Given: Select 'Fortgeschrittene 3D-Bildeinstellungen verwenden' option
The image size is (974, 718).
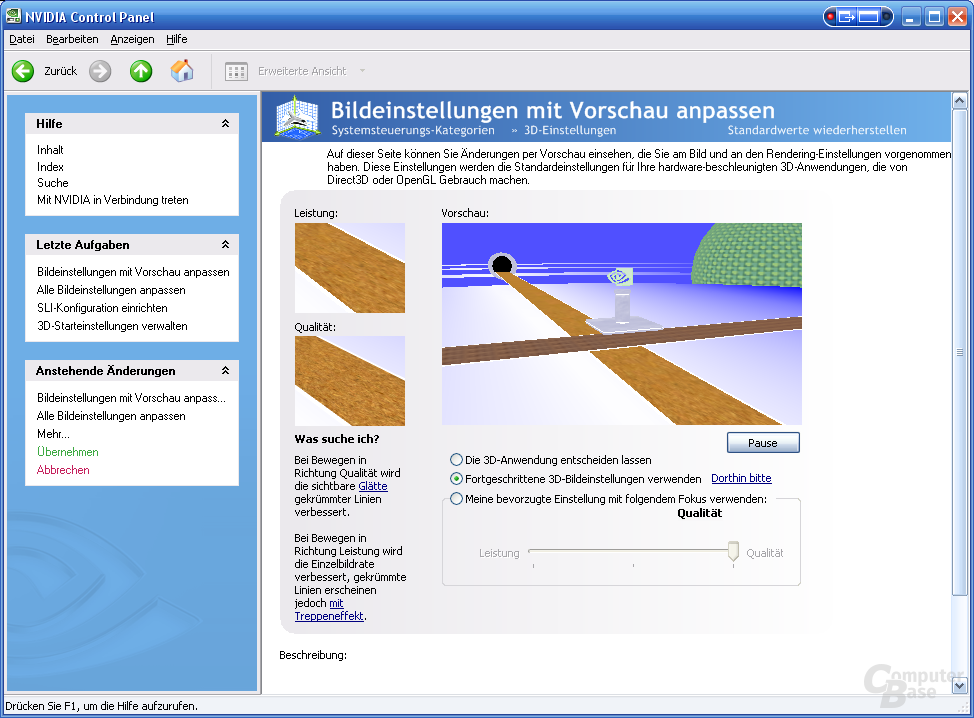Looking at the screenshot, I should [x=457, y=479].
